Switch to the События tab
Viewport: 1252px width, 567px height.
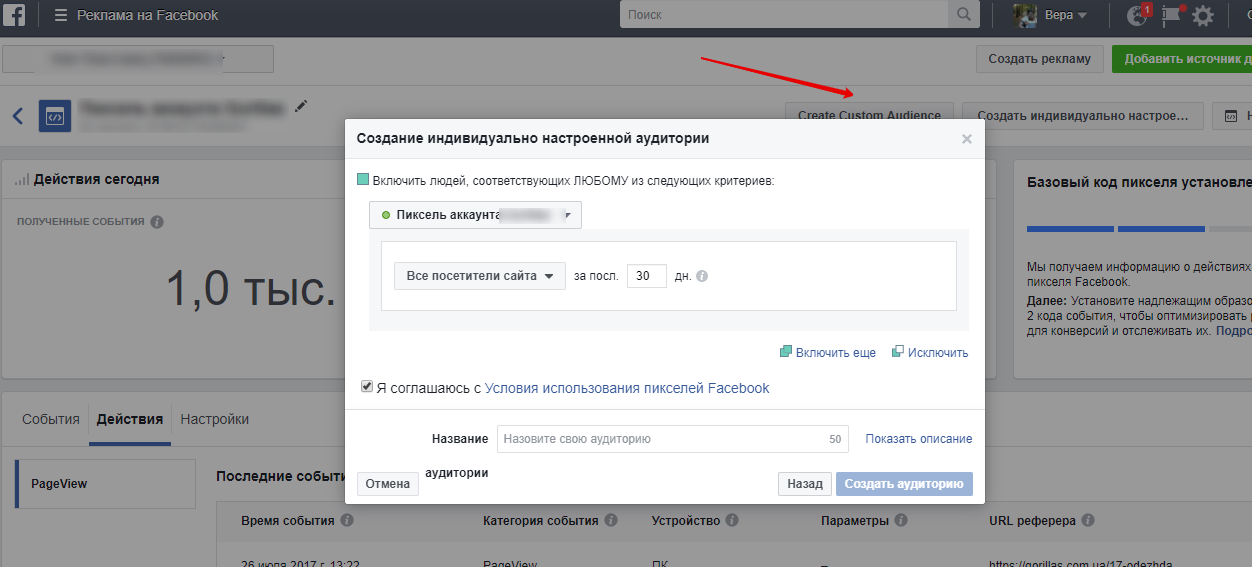click(x=51, y=419)
